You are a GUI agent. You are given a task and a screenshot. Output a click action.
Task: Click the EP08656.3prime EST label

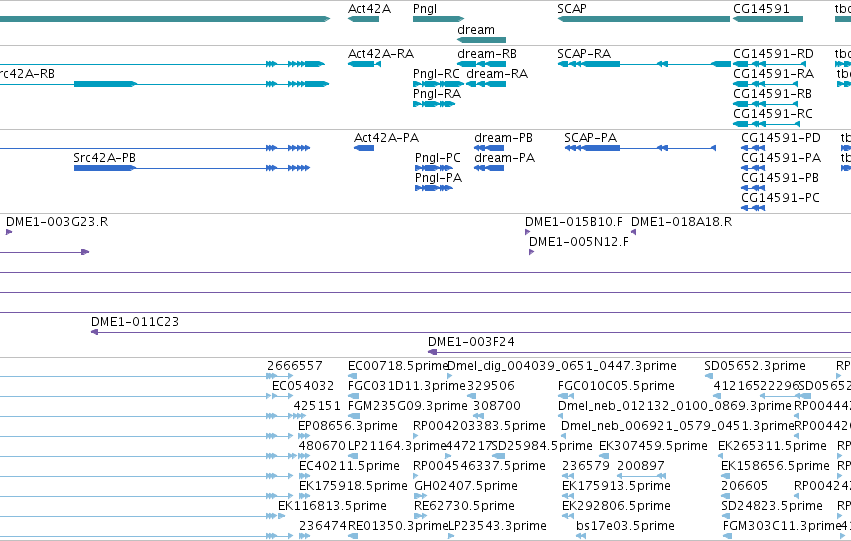[x=348, y=426]
